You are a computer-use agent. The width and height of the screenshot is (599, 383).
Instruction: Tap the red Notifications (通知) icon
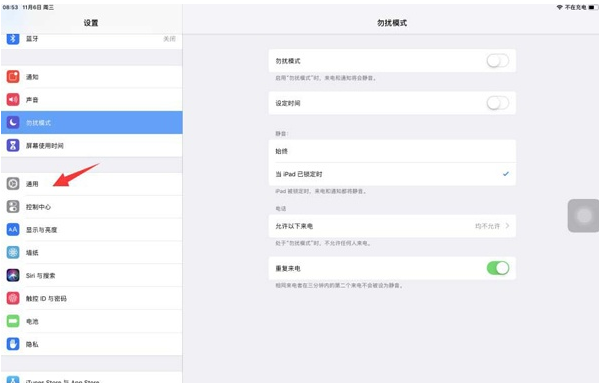13,77
